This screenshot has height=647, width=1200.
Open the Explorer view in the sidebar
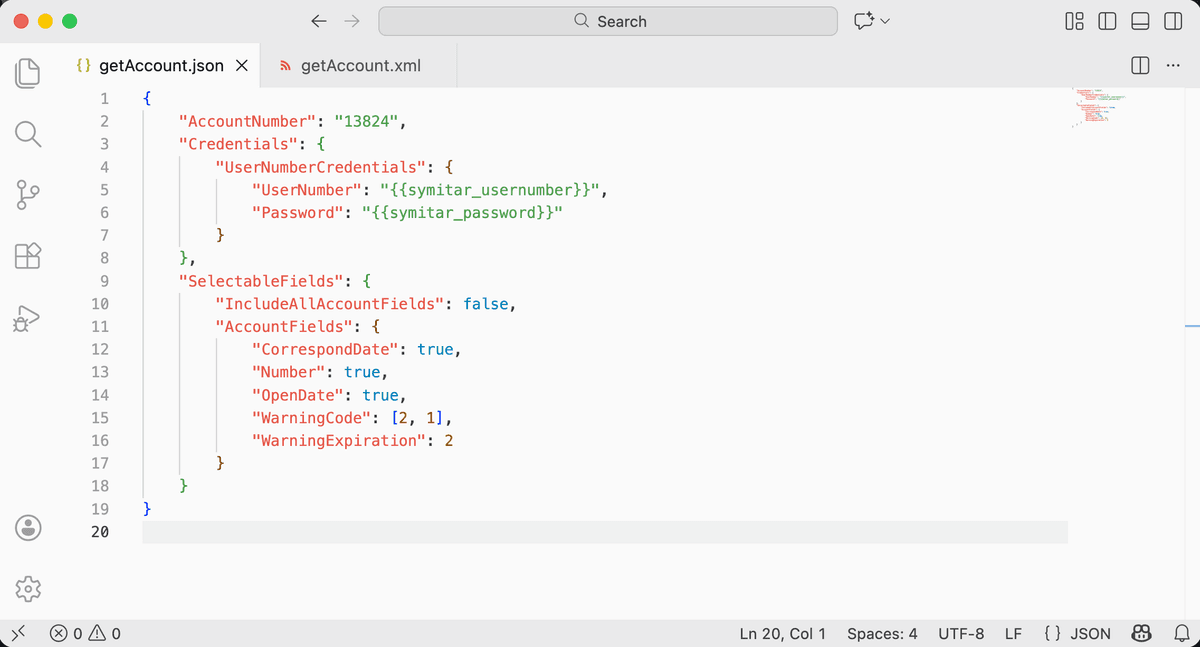coord(28,72)
